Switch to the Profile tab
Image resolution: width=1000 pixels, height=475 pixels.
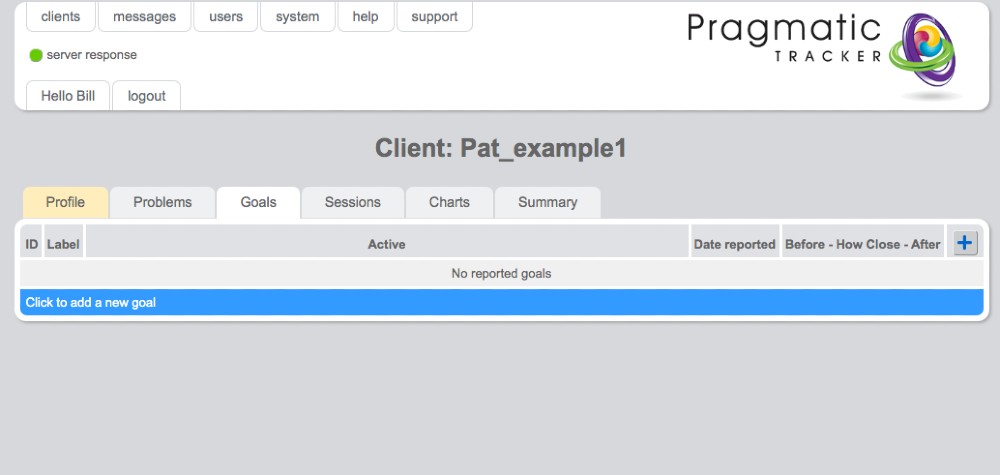pyautogui.click(x=65, y=202)
